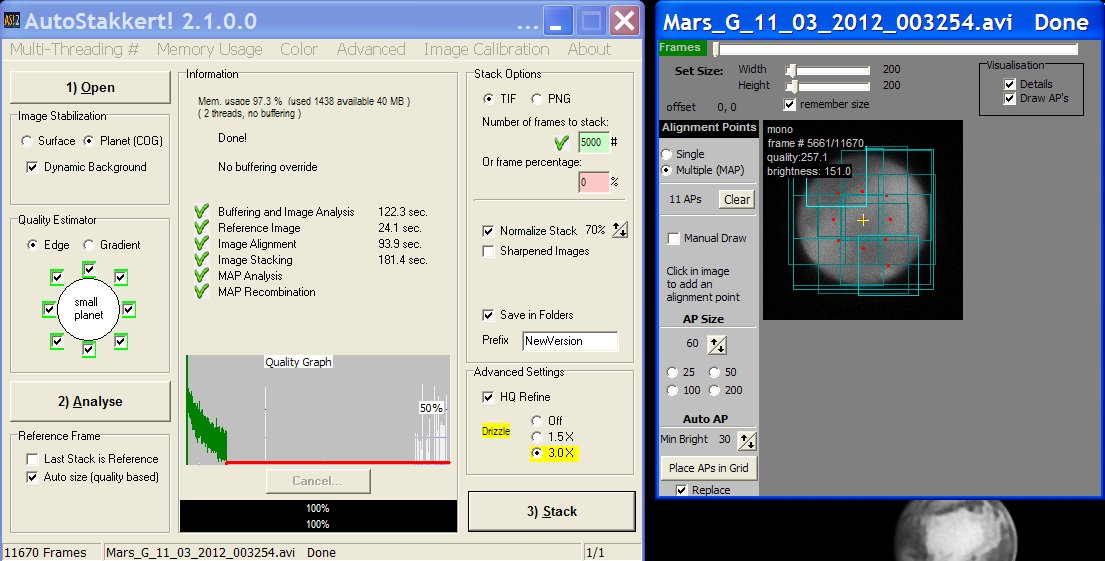
Task: Toggle Replace checkbox under Auto AP
Action: (681, 490)
